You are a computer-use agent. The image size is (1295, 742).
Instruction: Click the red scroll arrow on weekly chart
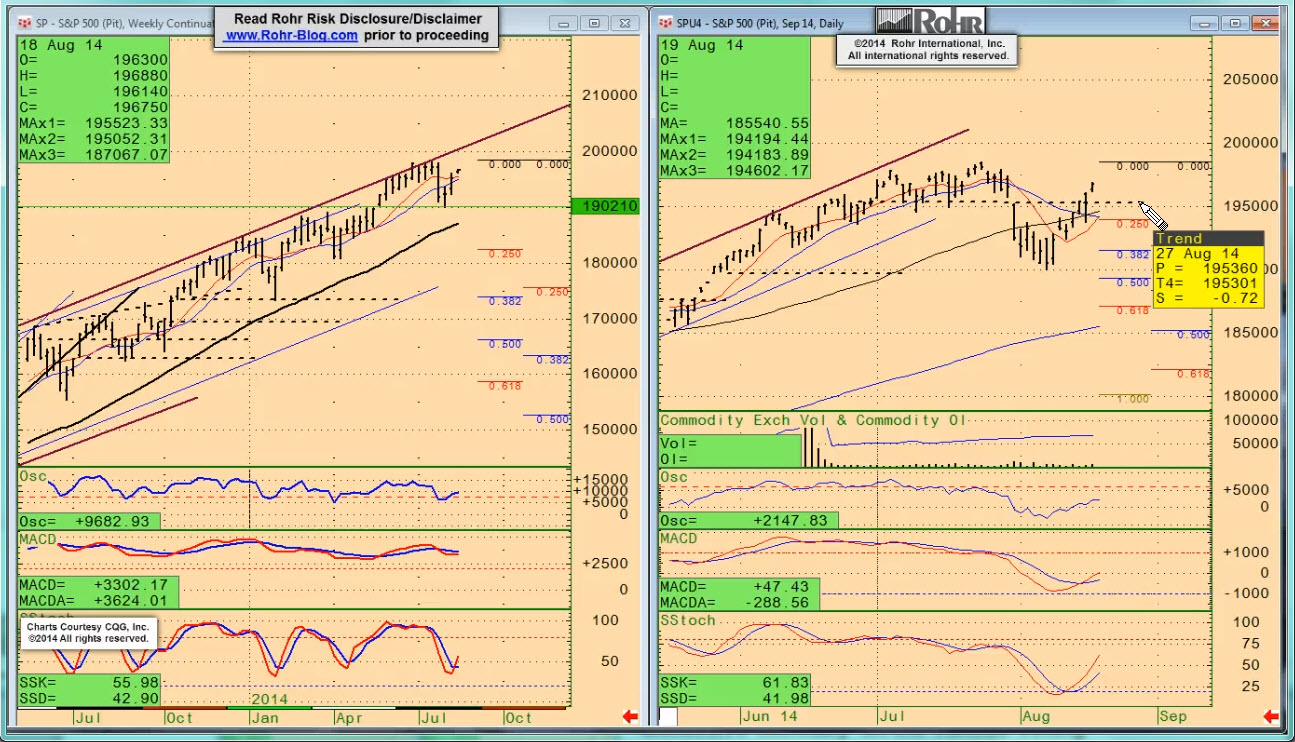pos(630,716)
